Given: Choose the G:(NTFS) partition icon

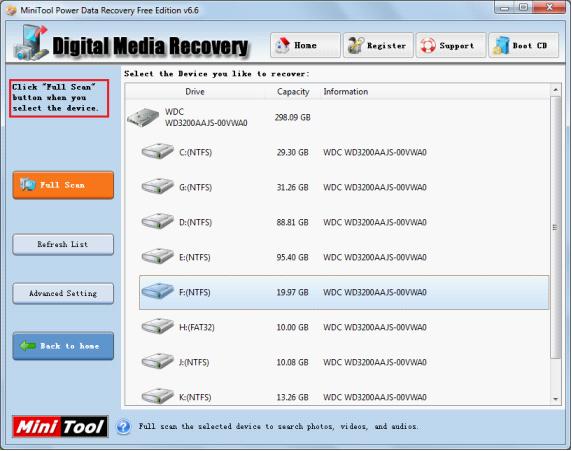Looking at the screenshot, I should [x=158, y=186].
